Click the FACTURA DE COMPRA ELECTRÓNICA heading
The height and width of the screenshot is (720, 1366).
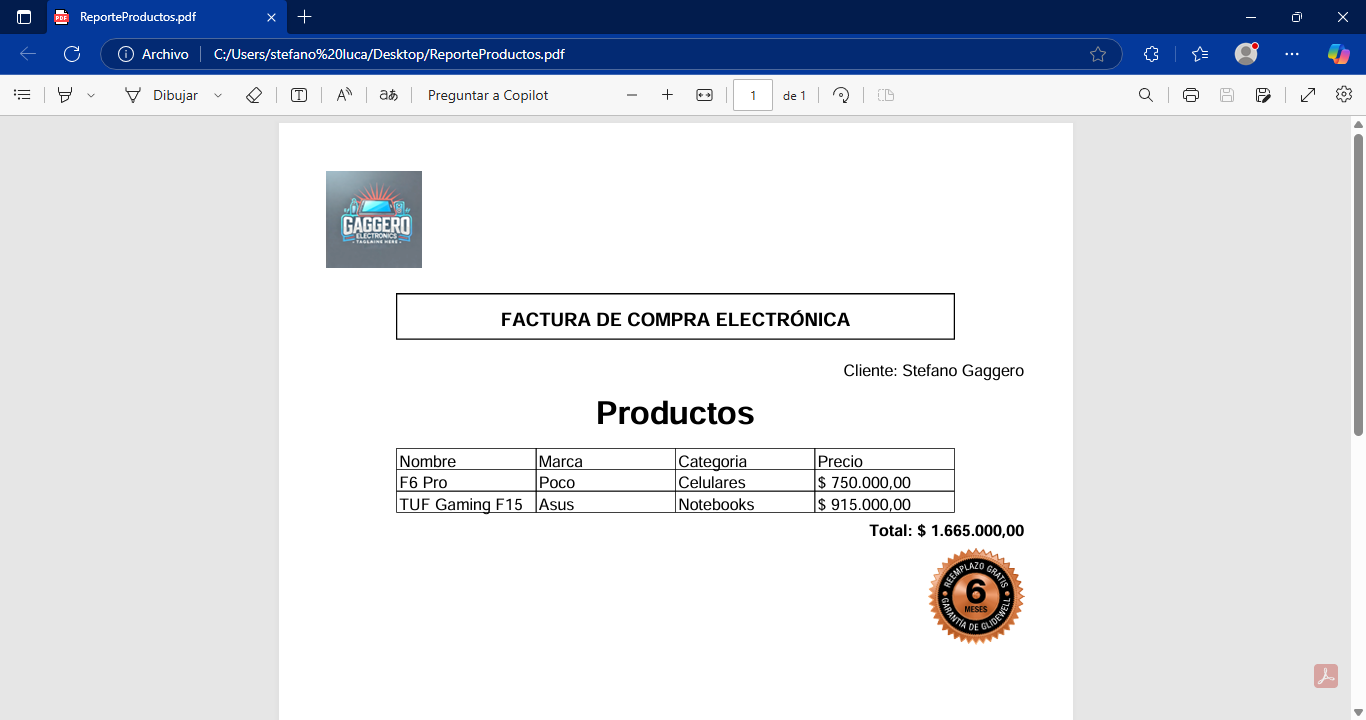tap(675, 320)
